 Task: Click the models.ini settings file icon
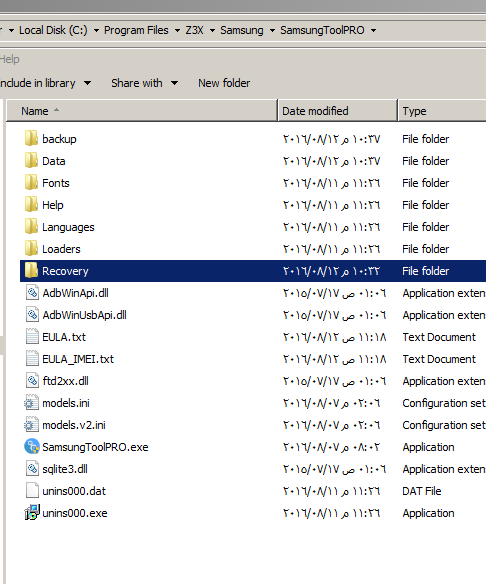32,403
